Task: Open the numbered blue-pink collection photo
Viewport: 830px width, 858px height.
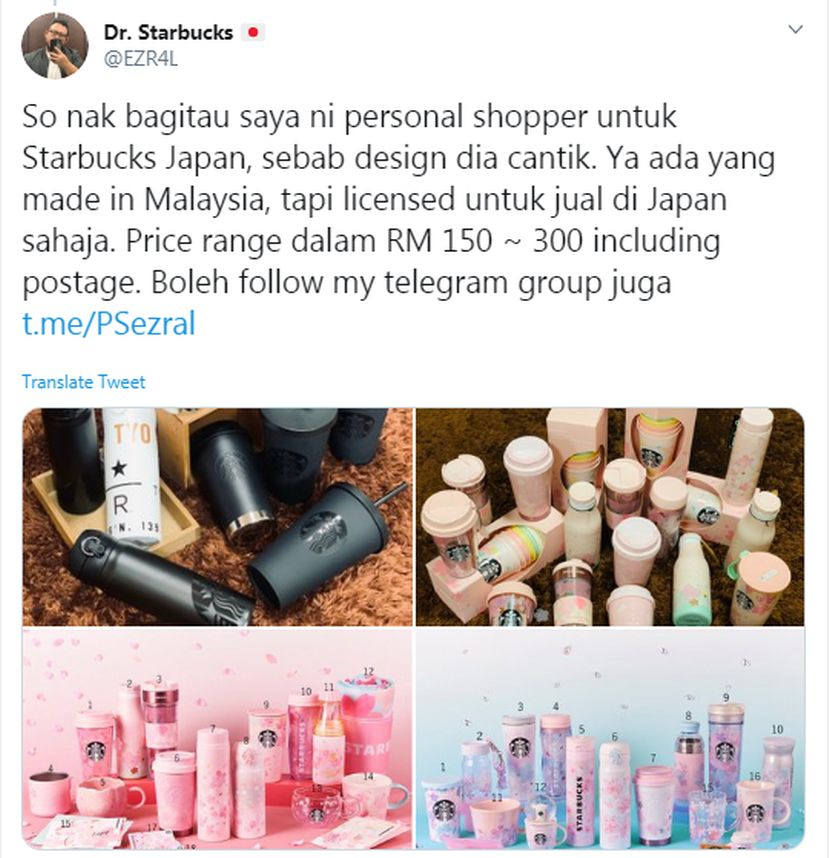Action: 610,738
